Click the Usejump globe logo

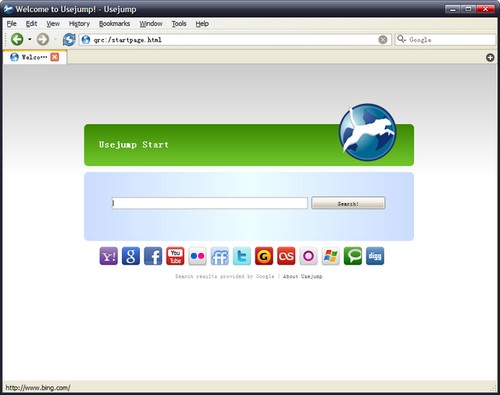(x=368, y=132)
